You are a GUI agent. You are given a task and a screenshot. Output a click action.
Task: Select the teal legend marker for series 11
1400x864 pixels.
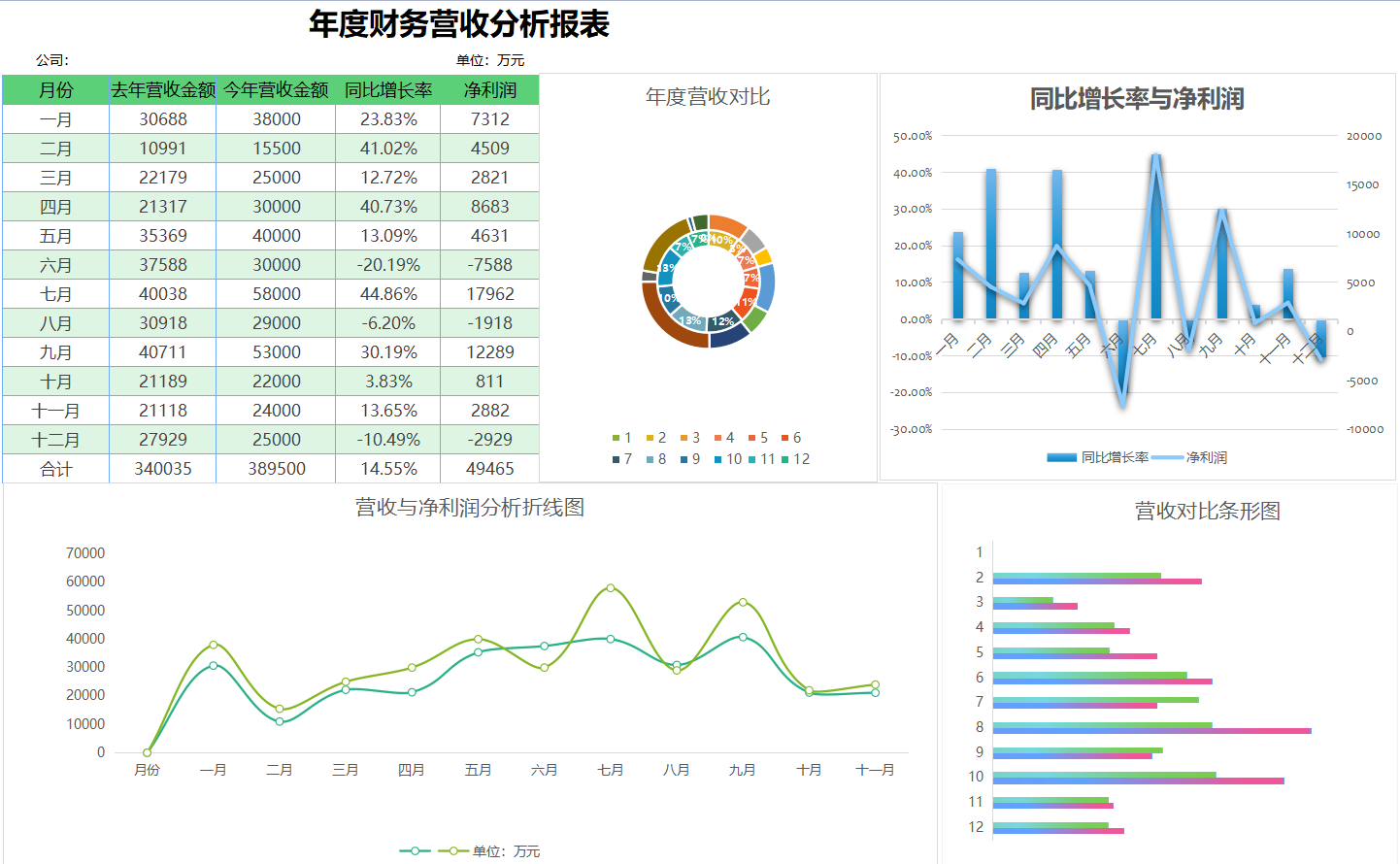coord(751,457)
